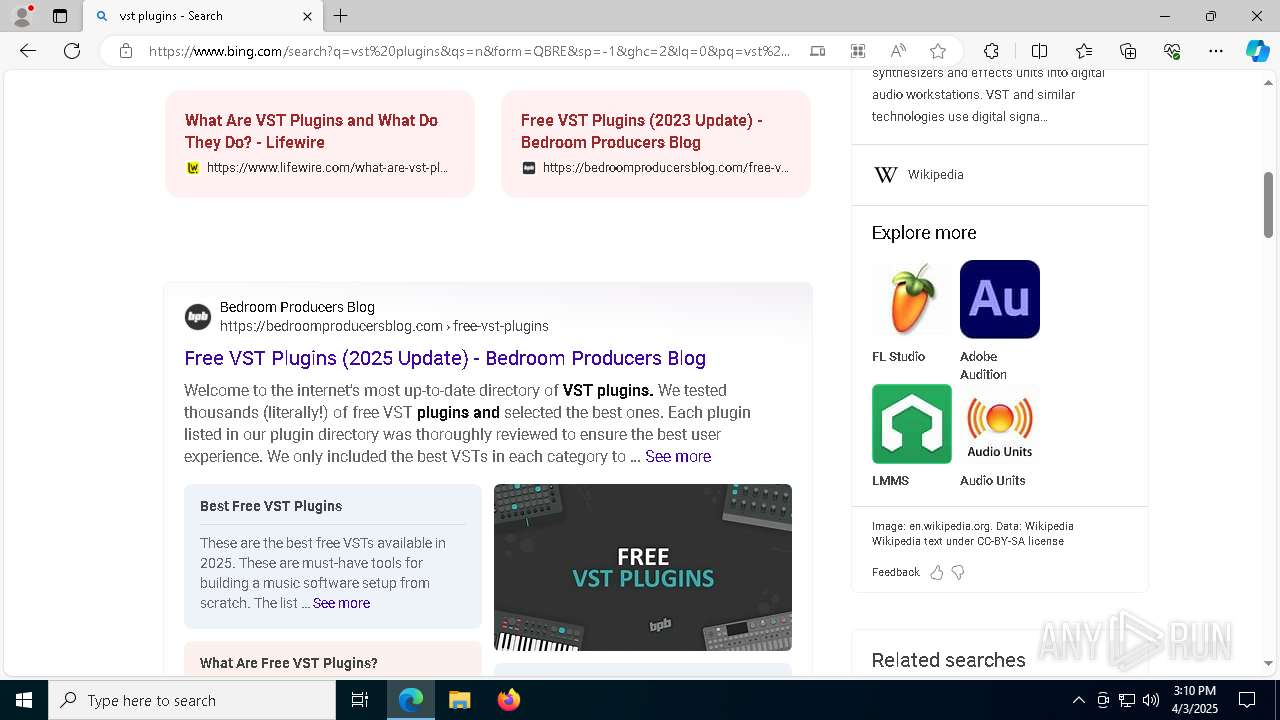This screenshot has width=1280, height=720.
Task: Open the clock showing 3:10 PM
Action: pyautogui.click(x=1195, y=700)
